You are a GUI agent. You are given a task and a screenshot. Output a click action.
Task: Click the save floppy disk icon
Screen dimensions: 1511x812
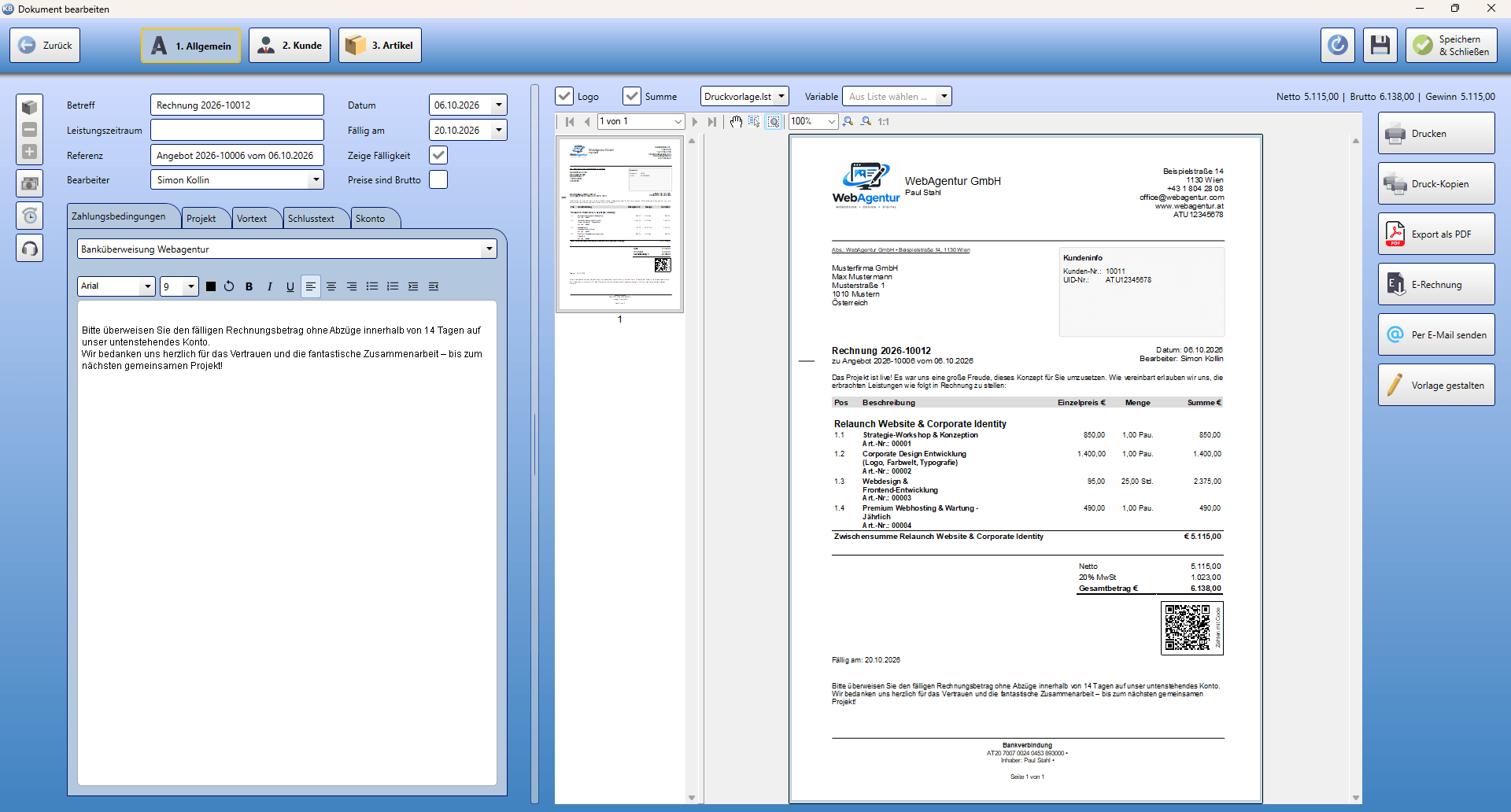(x=1380, y=46)
